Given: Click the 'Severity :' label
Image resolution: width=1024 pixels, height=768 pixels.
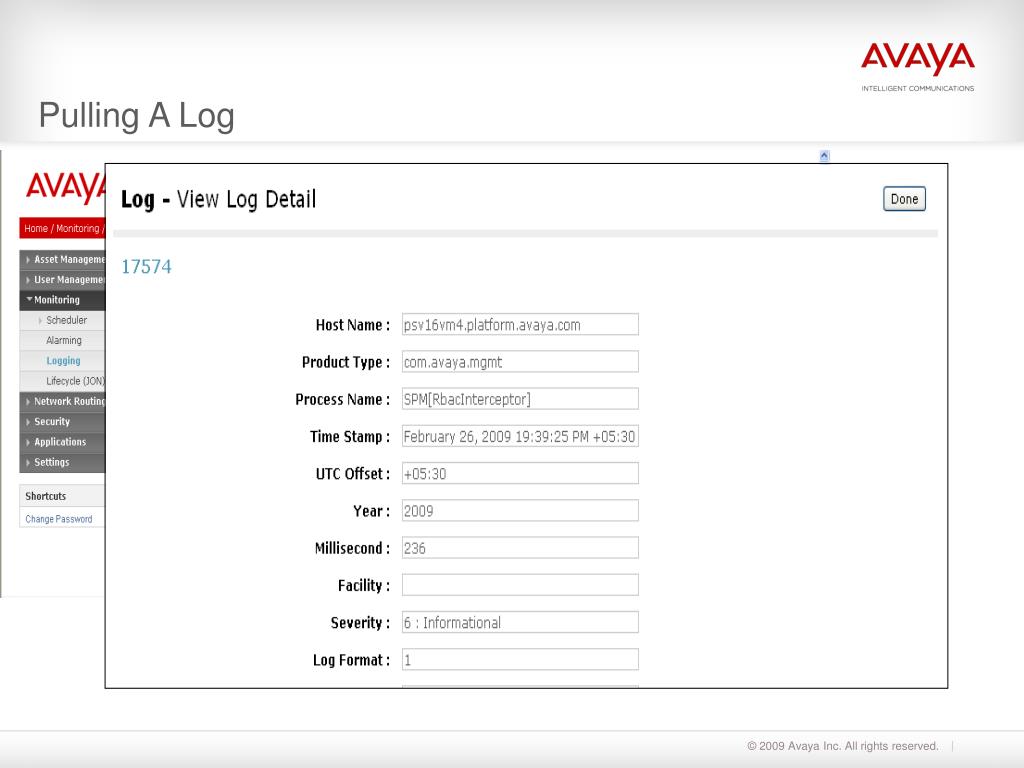Looking at the screenshot, I should (360, 622).
